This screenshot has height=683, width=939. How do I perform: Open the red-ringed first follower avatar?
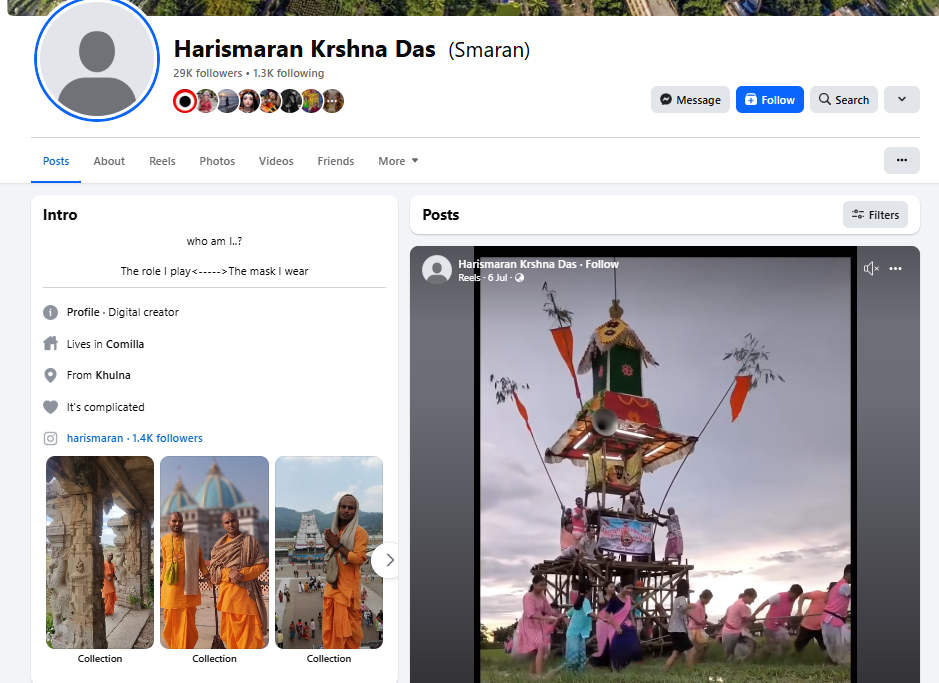184,101
